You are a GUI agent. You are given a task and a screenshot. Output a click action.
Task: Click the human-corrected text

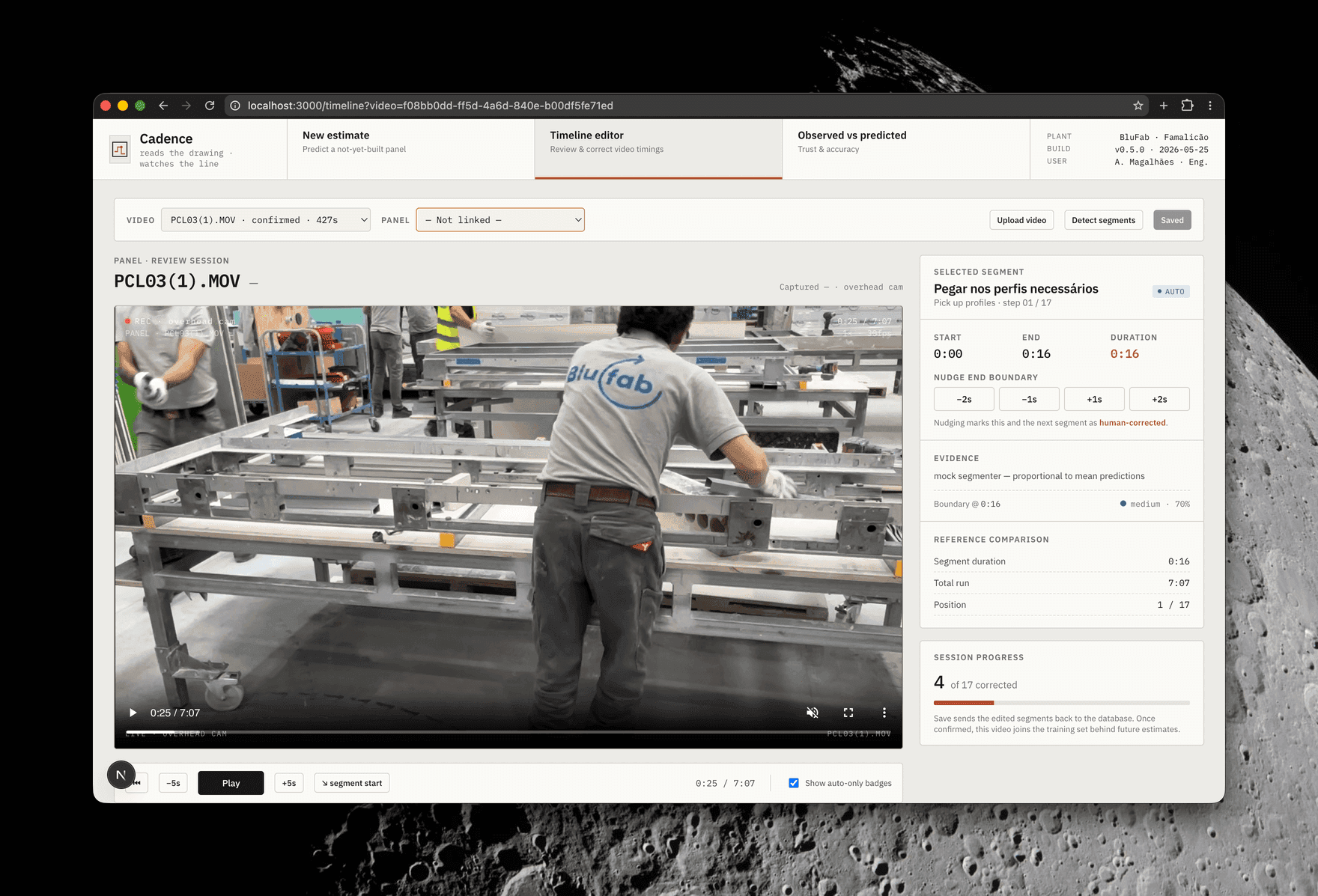1132,423
